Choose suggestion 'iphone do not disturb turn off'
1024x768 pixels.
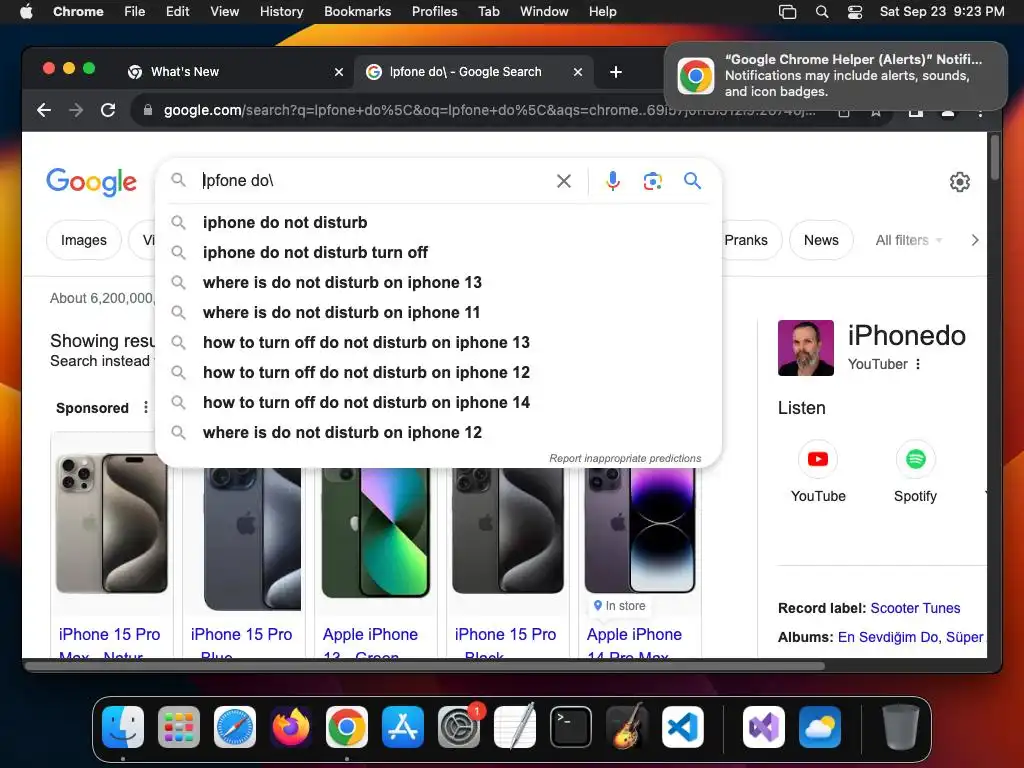pyautogui.click(x=438, y=253)
